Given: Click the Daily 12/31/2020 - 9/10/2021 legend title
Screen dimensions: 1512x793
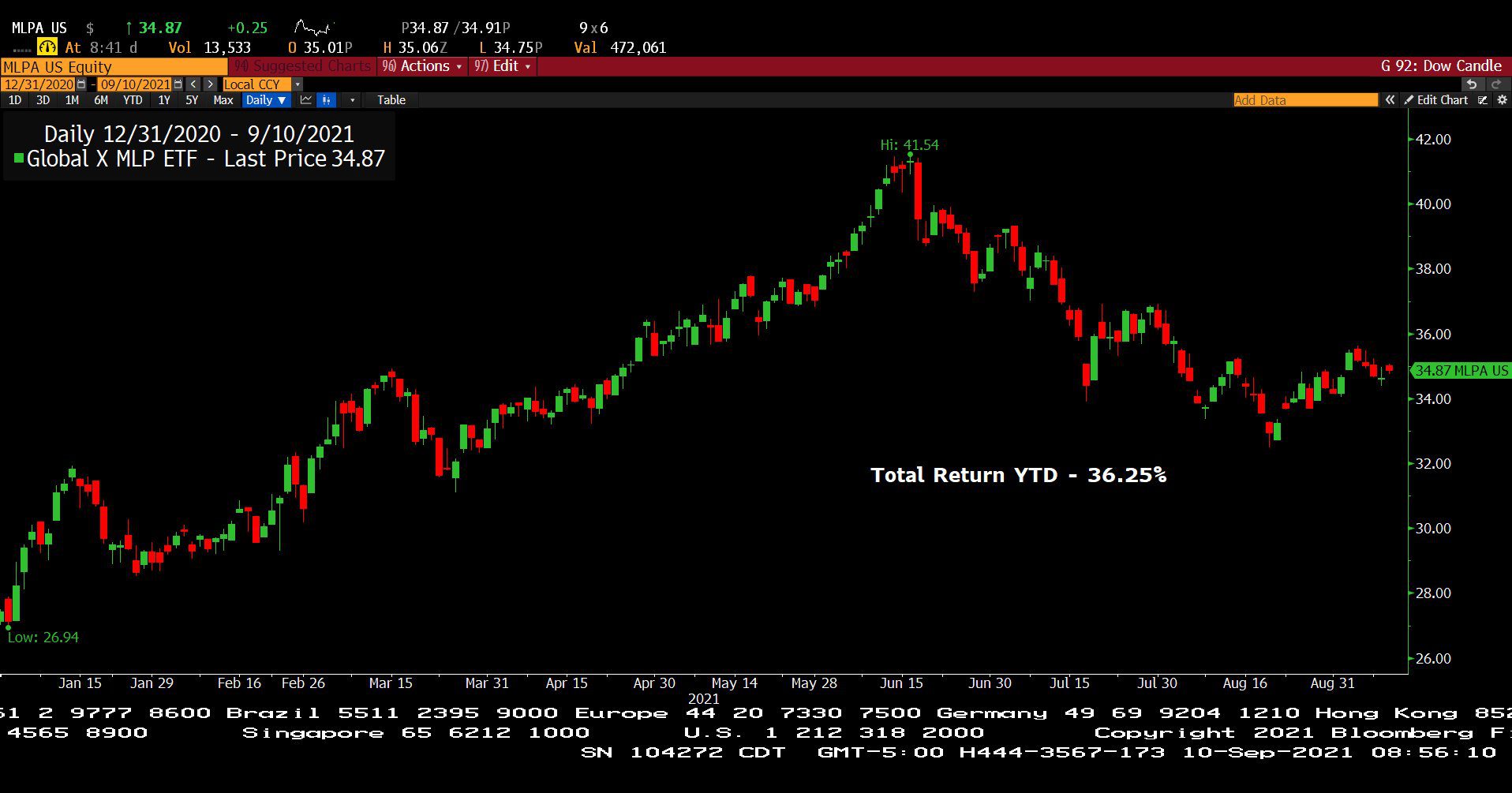Looking at the screenshot, I should pos(199,133).
